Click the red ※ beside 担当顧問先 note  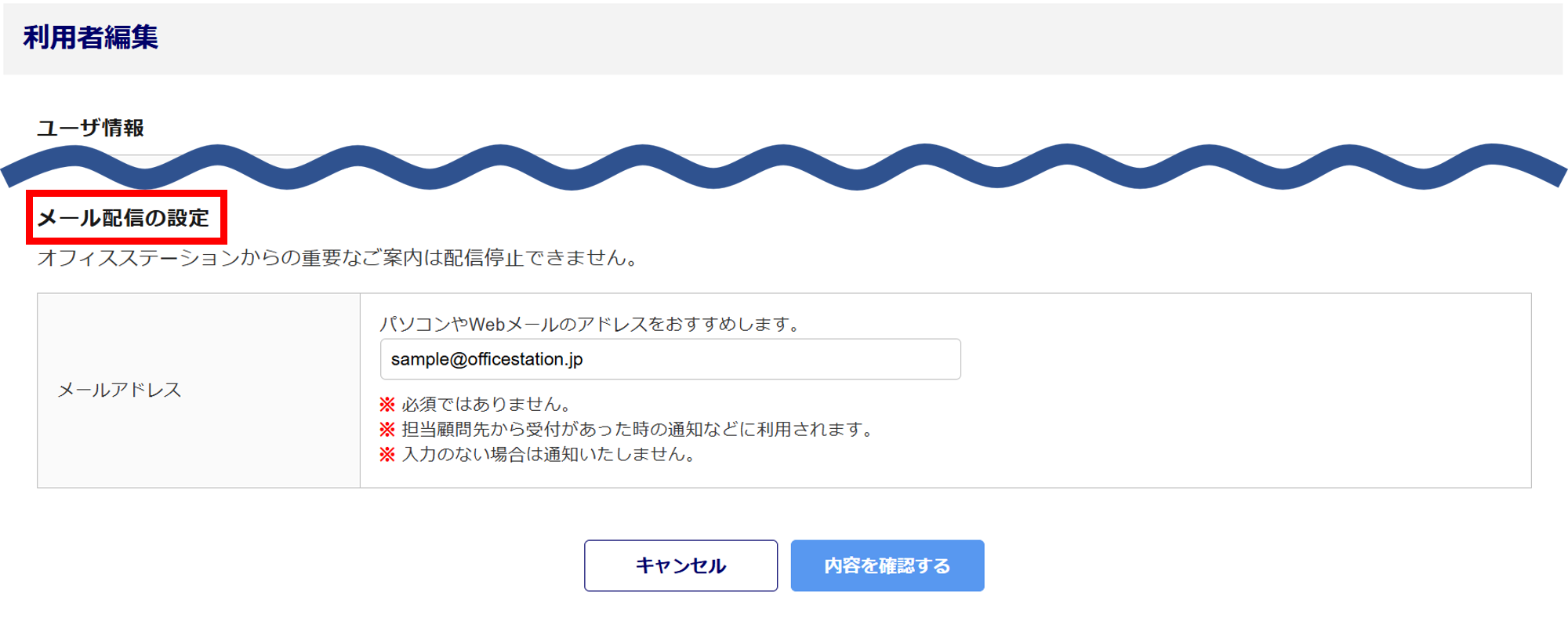(387, 430)
